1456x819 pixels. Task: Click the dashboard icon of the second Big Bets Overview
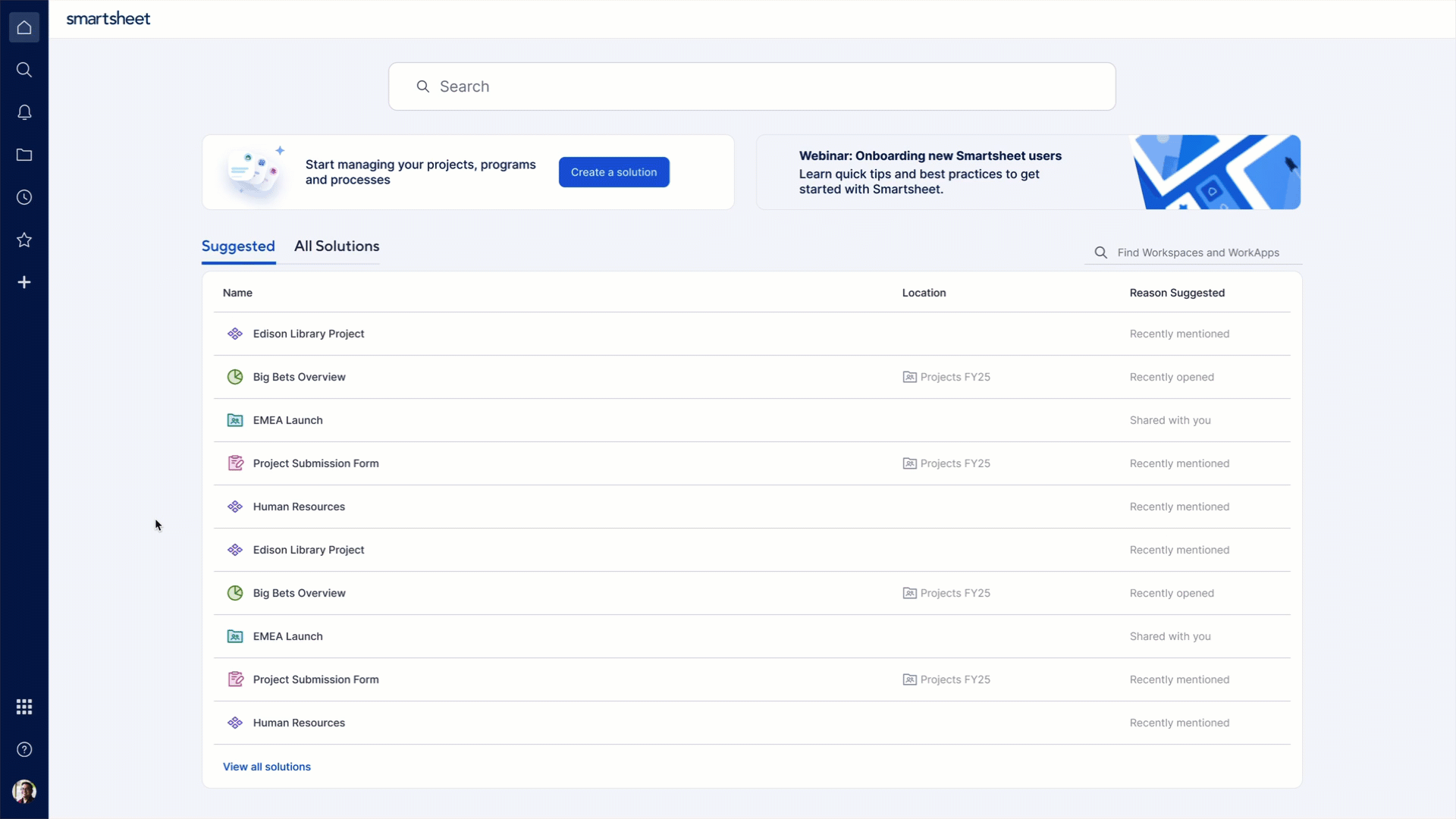[x=235, y=593]
